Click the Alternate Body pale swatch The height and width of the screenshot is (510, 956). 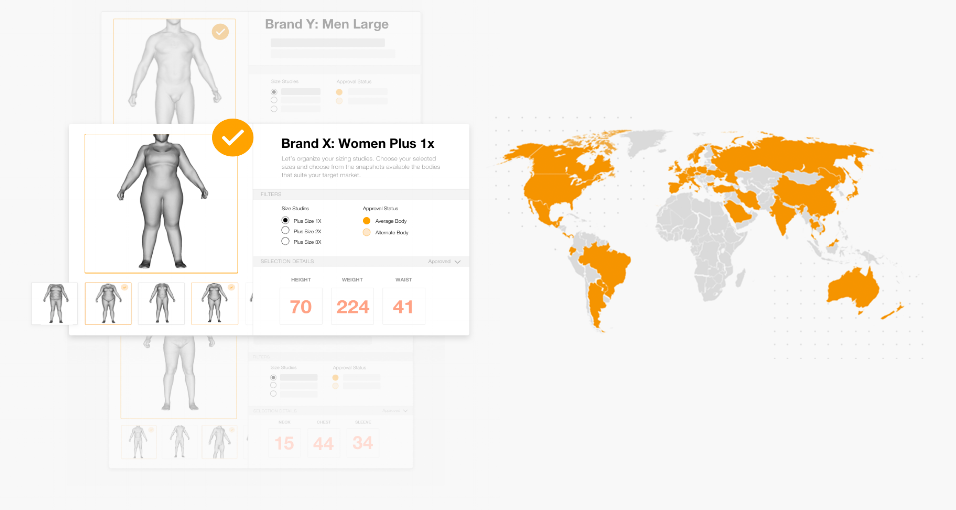[366, 232]
